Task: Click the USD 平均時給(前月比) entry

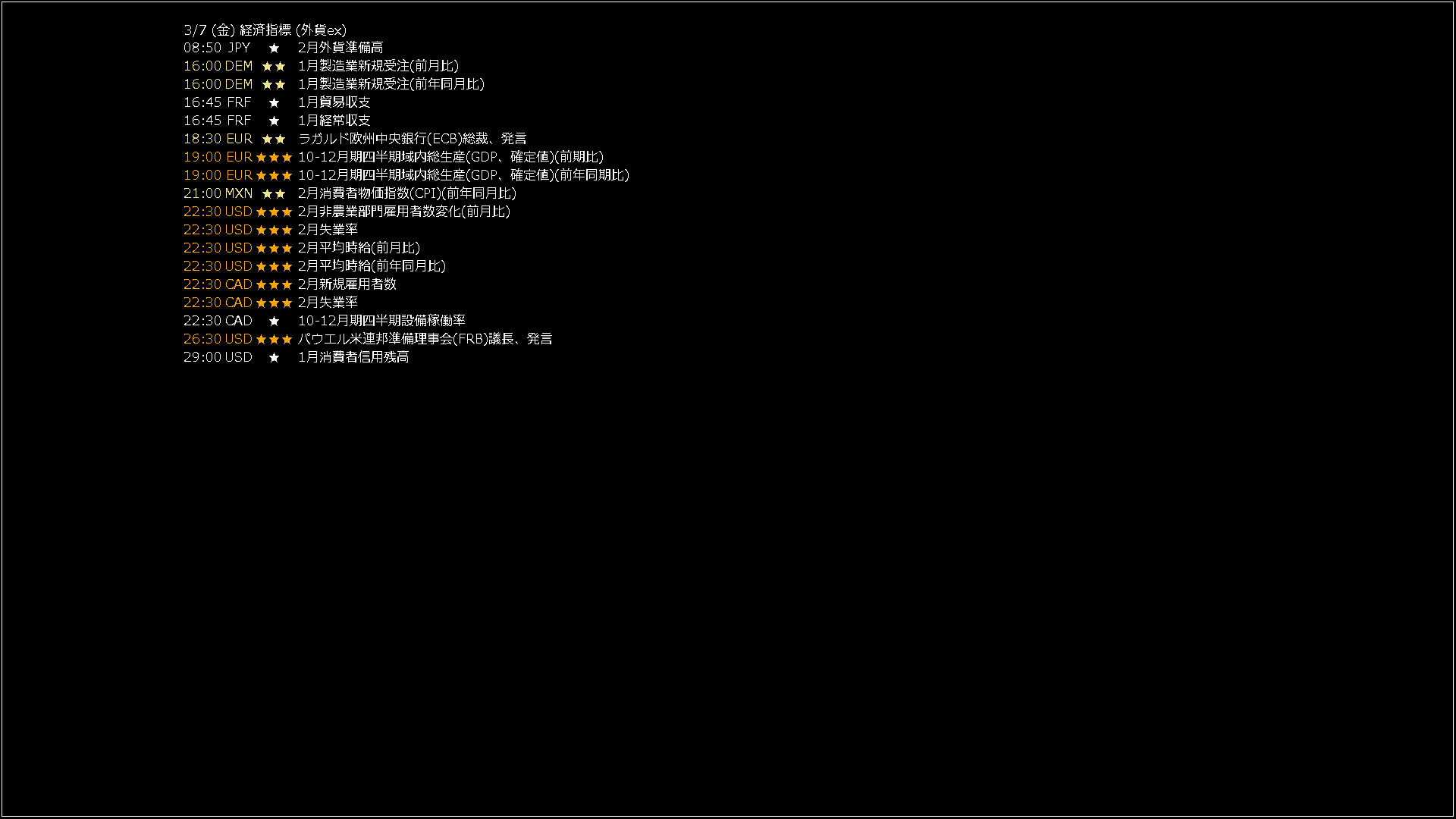Action: [x=302, y=248]
